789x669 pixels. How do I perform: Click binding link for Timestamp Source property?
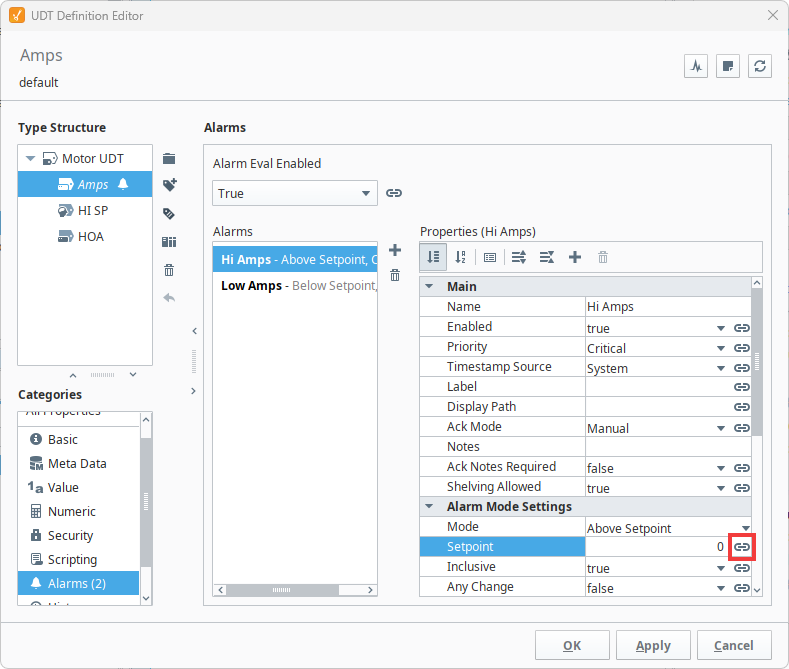[x=742, y=368]
